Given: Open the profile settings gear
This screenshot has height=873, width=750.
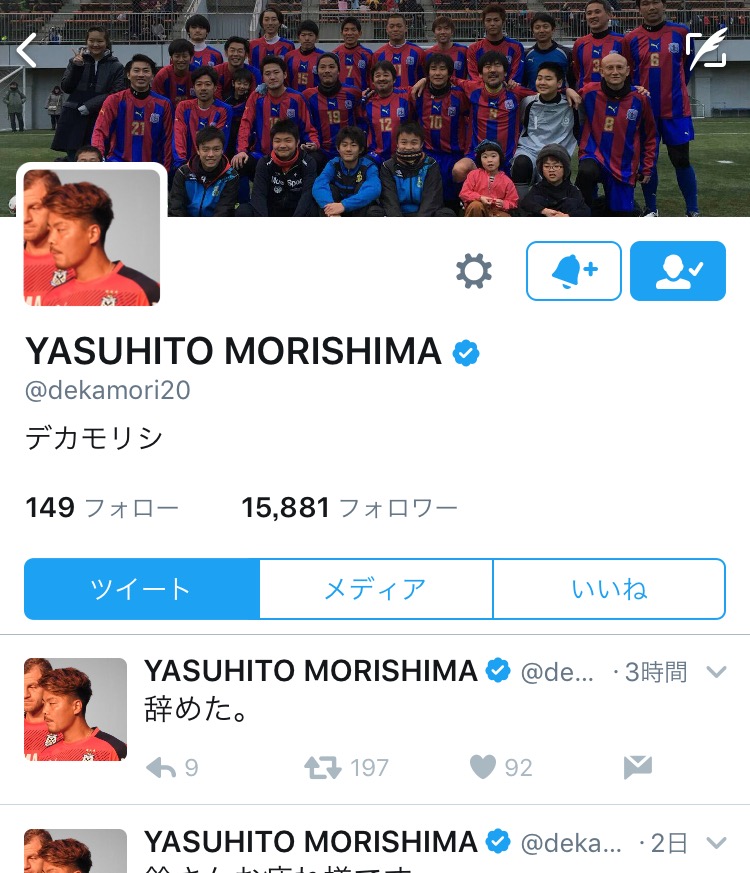Looking at the screenshot, I should (474, 271).
